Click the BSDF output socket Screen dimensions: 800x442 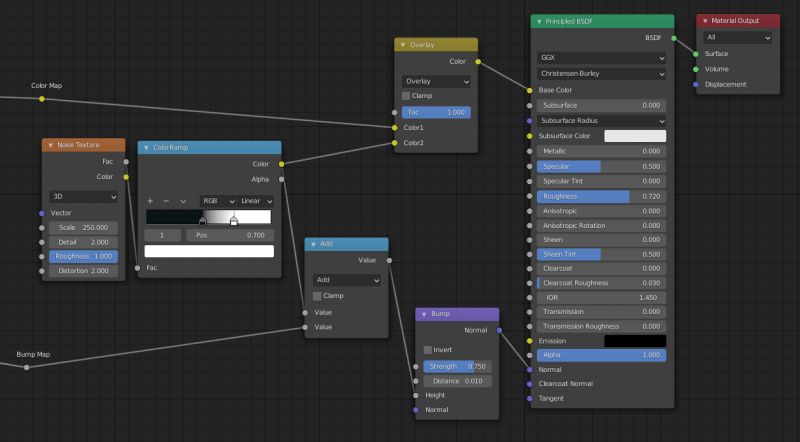(674, 38)
